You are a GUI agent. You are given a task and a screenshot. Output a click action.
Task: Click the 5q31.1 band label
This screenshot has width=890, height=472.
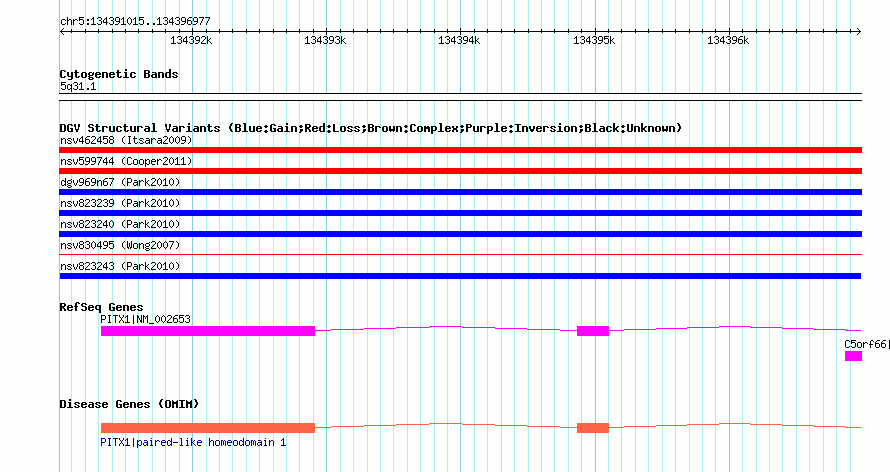pyautogui.click(x=78, y=86)
